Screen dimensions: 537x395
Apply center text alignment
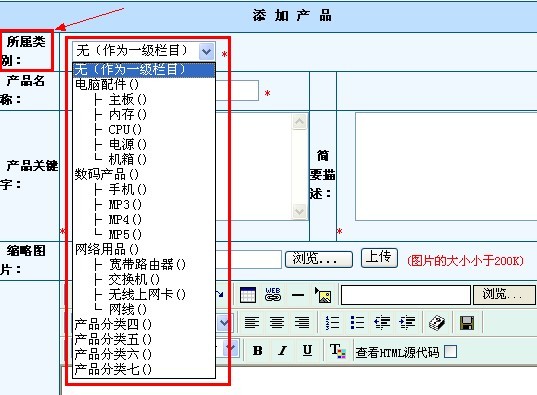point(277,322)
